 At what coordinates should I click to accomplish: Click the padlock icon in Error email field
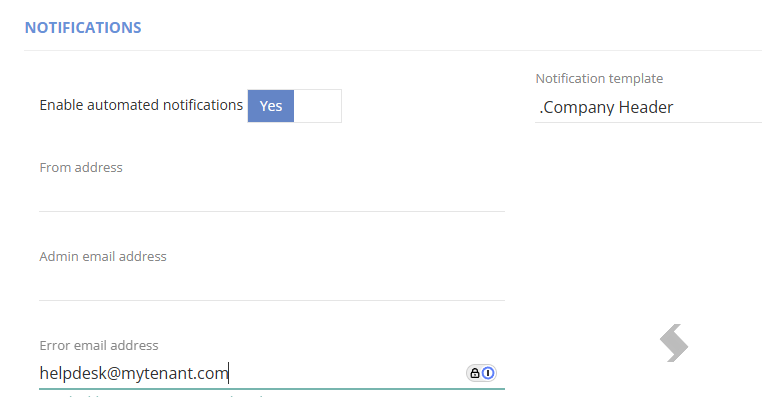point(475,373)
